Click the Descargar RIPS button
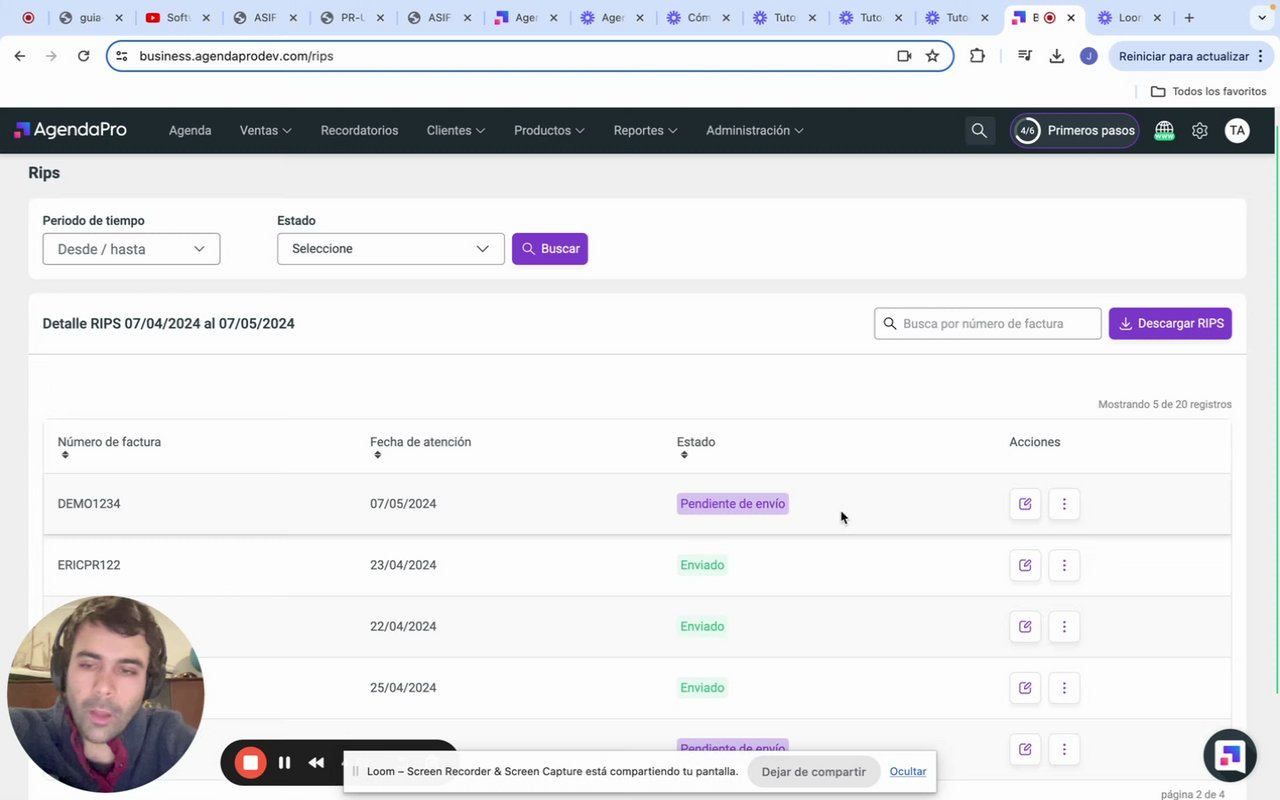The image size is (1280, 800). click(1170, 324)
